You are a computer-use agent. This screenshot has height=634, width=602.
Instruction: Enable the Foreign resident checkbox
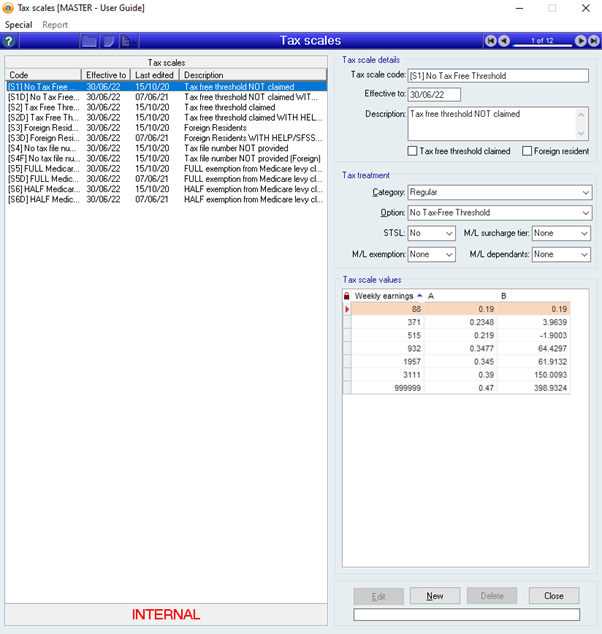[528, 151]
